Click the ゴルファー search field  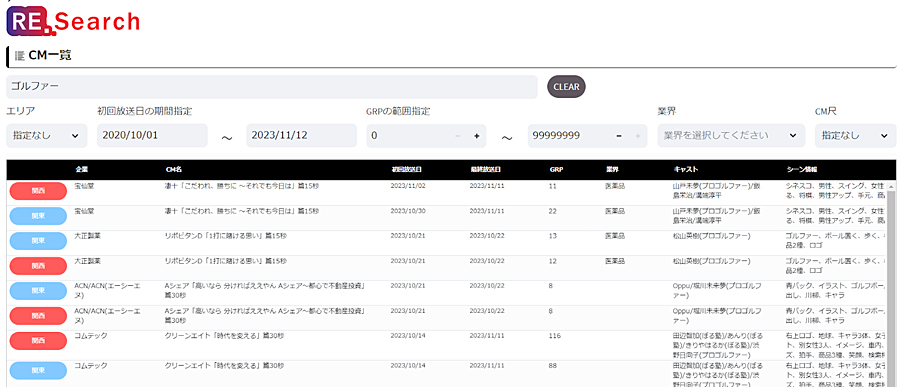[x=272, y=87]
